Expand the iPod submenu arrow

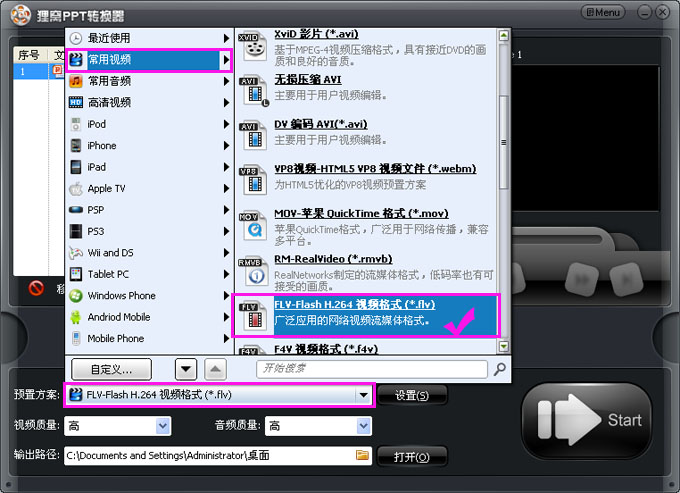point(226,124)
